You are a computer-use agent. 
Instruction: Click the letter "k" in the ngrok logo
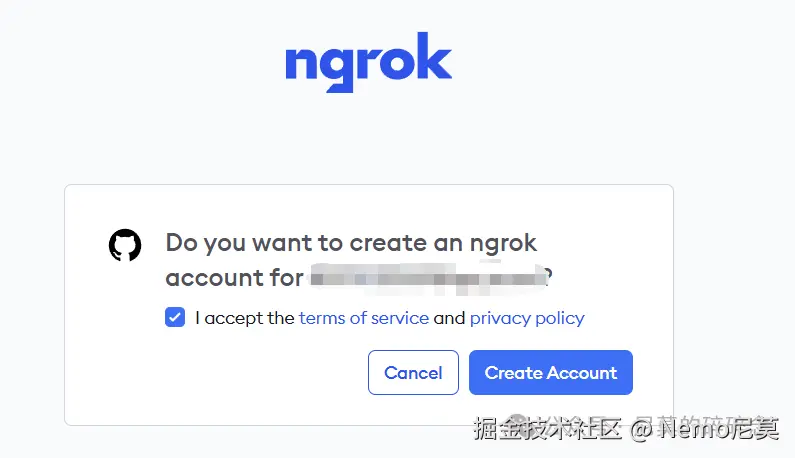tap(434, 56)
